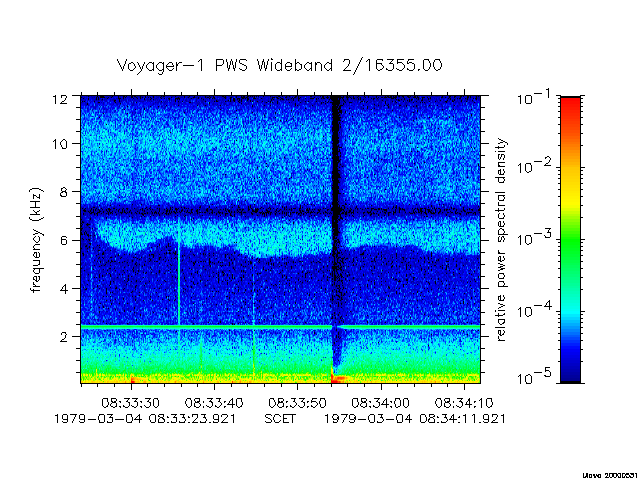Screen dimensions: 640x480
Task: Select the 2 frequency tick label
Action: pyautogui.click(x=63, y=337)
